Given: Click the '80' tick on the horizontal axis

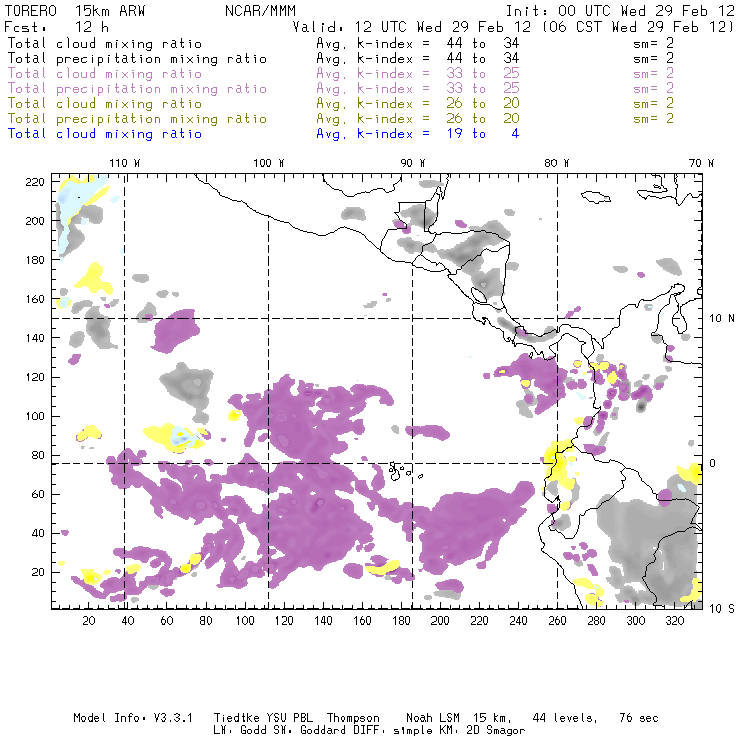Looking at the screenshot, I should (x=206, y=621).
